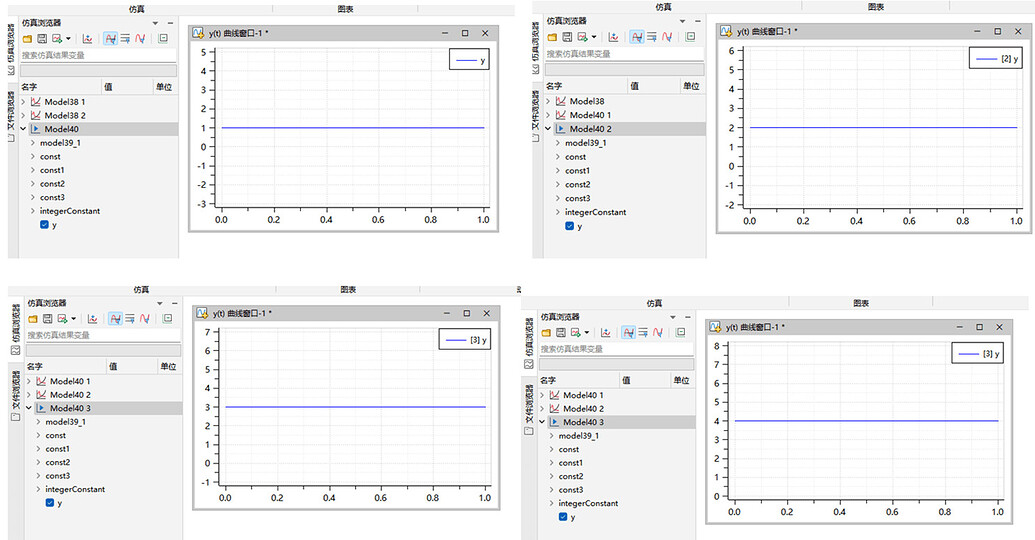The width and height of the screenshot is (1035, 540).
Task: Select Model38 result beside the y=2 plot
Action: coord(587,101)
